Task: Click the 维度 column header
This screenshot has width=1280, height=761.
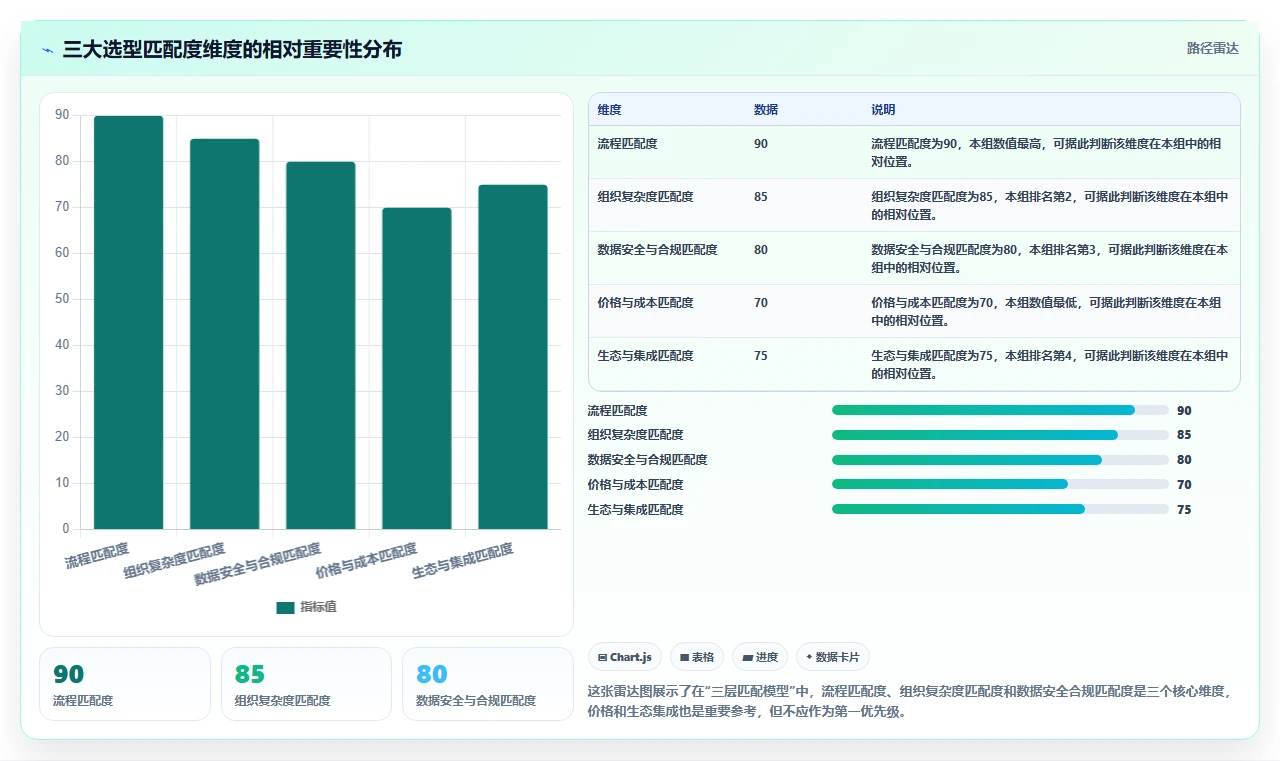Action: (609, 109)
